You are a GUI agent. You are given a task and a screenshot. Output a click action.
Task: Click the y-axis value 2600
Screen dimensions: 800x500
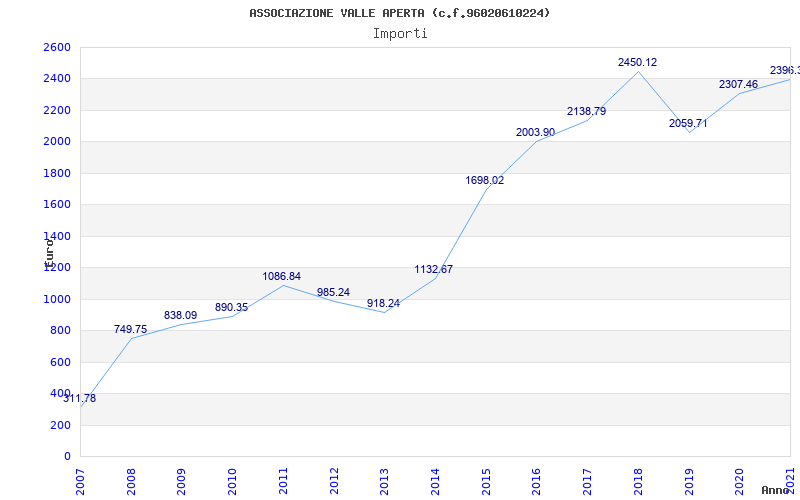click(x=57, y=47)
